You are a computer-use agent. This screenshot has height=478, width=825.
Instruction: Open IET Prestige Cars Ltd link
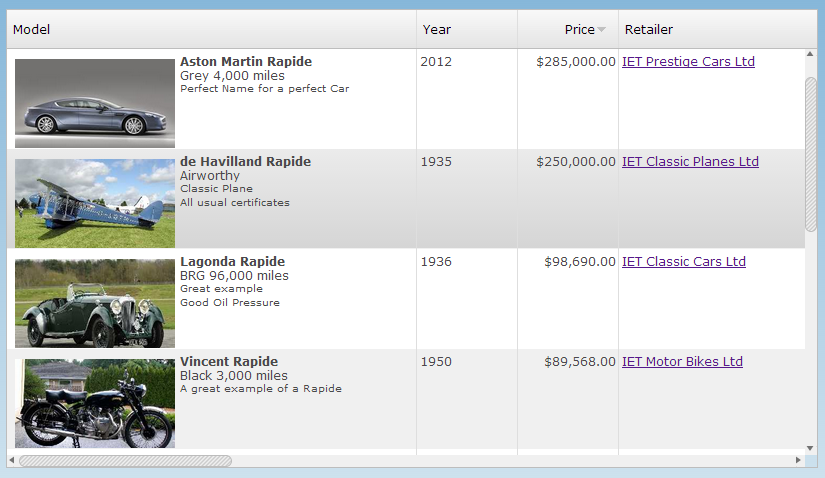pos(688,62)
